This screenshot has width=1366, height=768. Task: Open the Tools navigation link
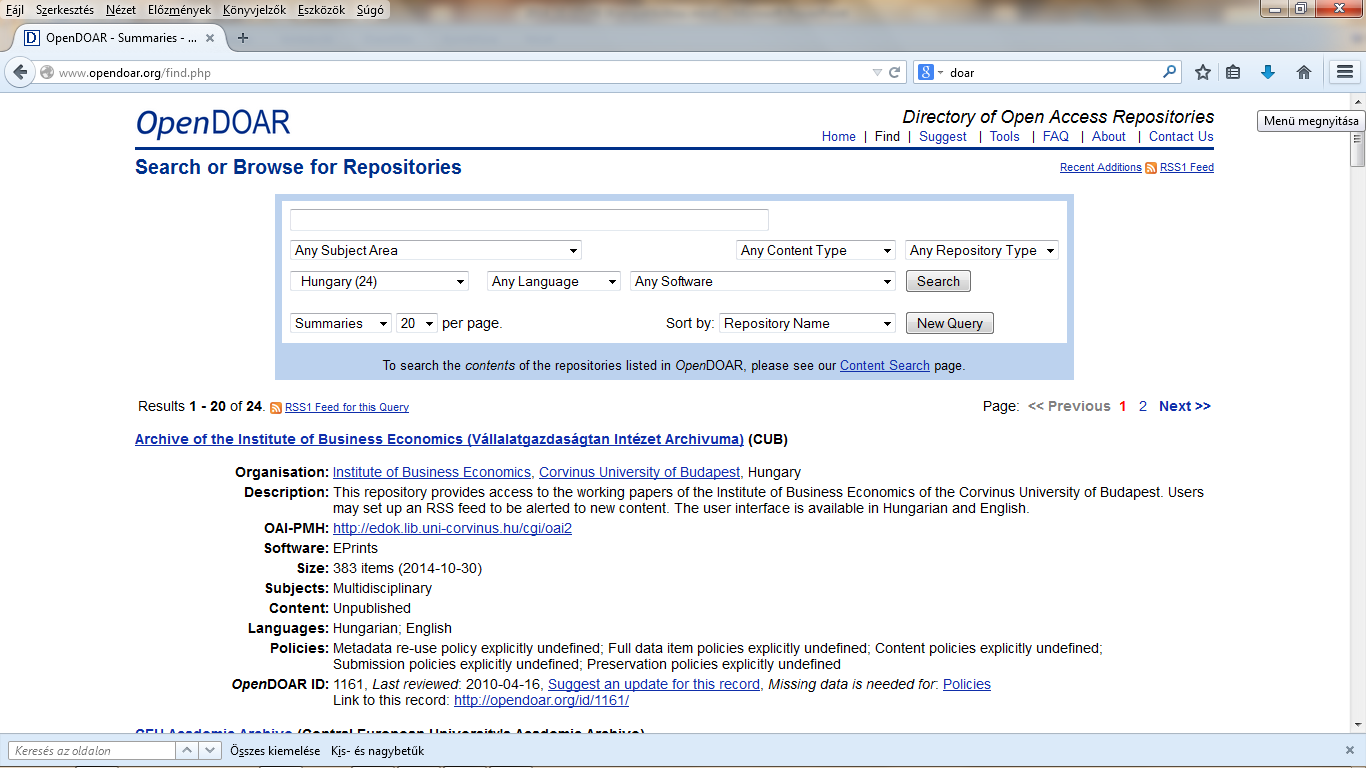click(x=1005, y=137)
